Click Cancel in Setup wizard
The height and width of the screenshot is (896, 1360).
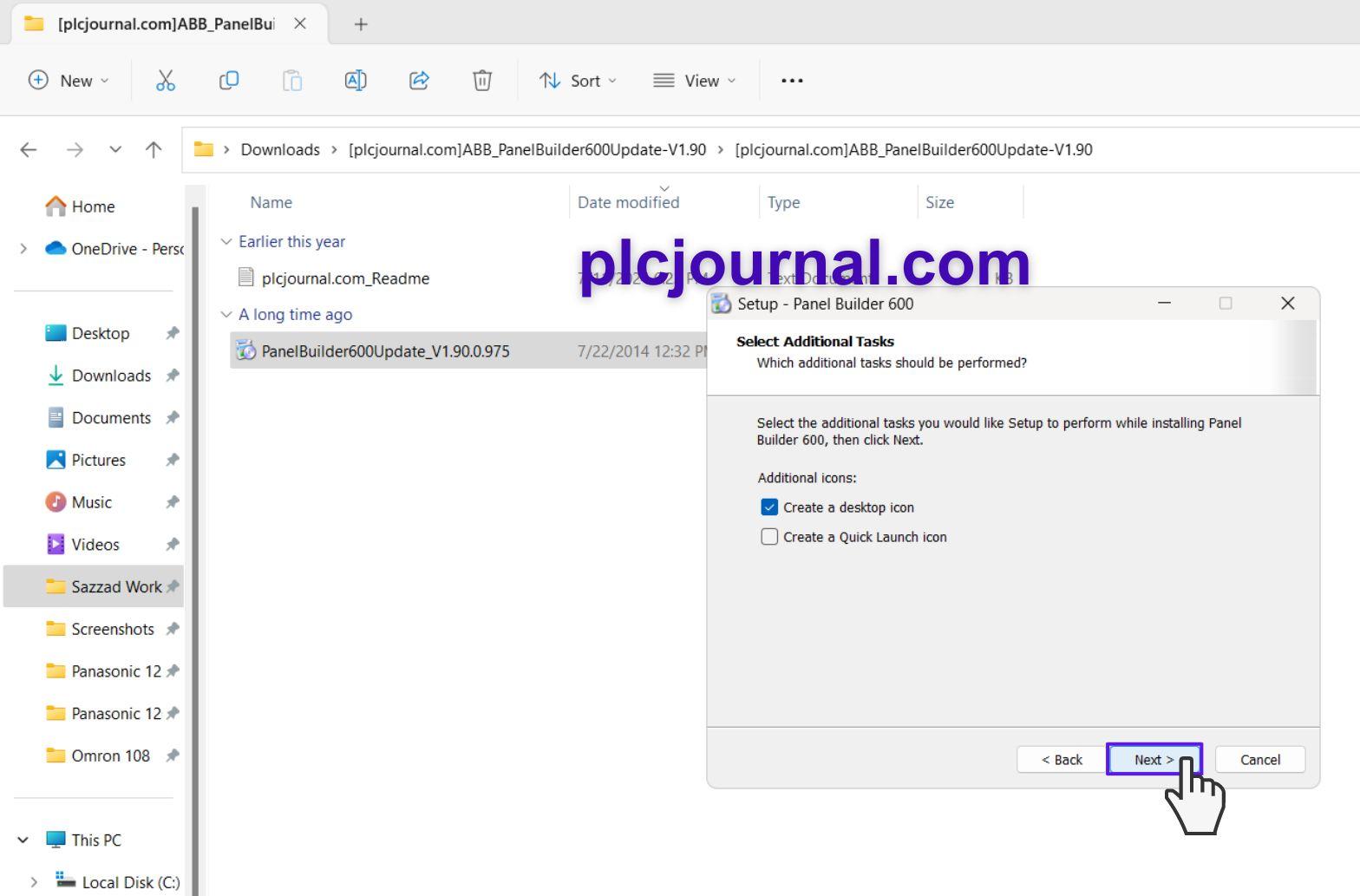click(x=1259, y=760)
